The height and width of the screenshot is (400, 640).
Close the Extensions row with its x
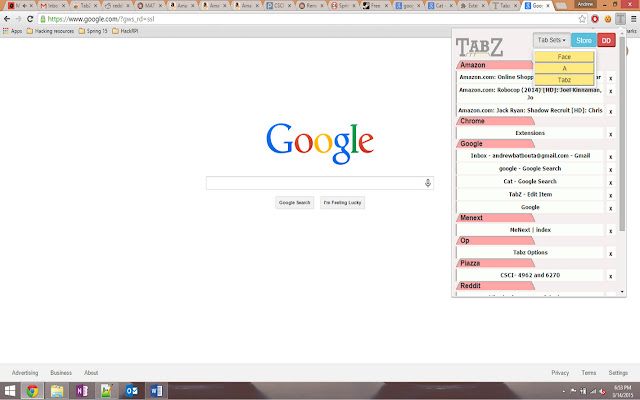[611, 134]
